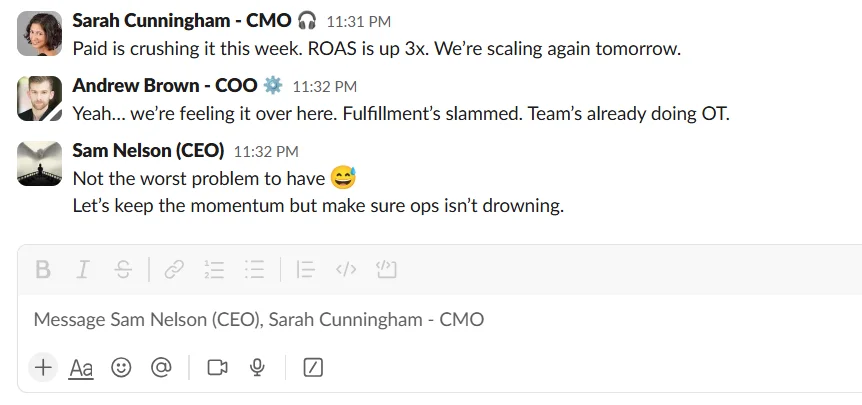
Task: Click the message input field
Action: point(440,319)
